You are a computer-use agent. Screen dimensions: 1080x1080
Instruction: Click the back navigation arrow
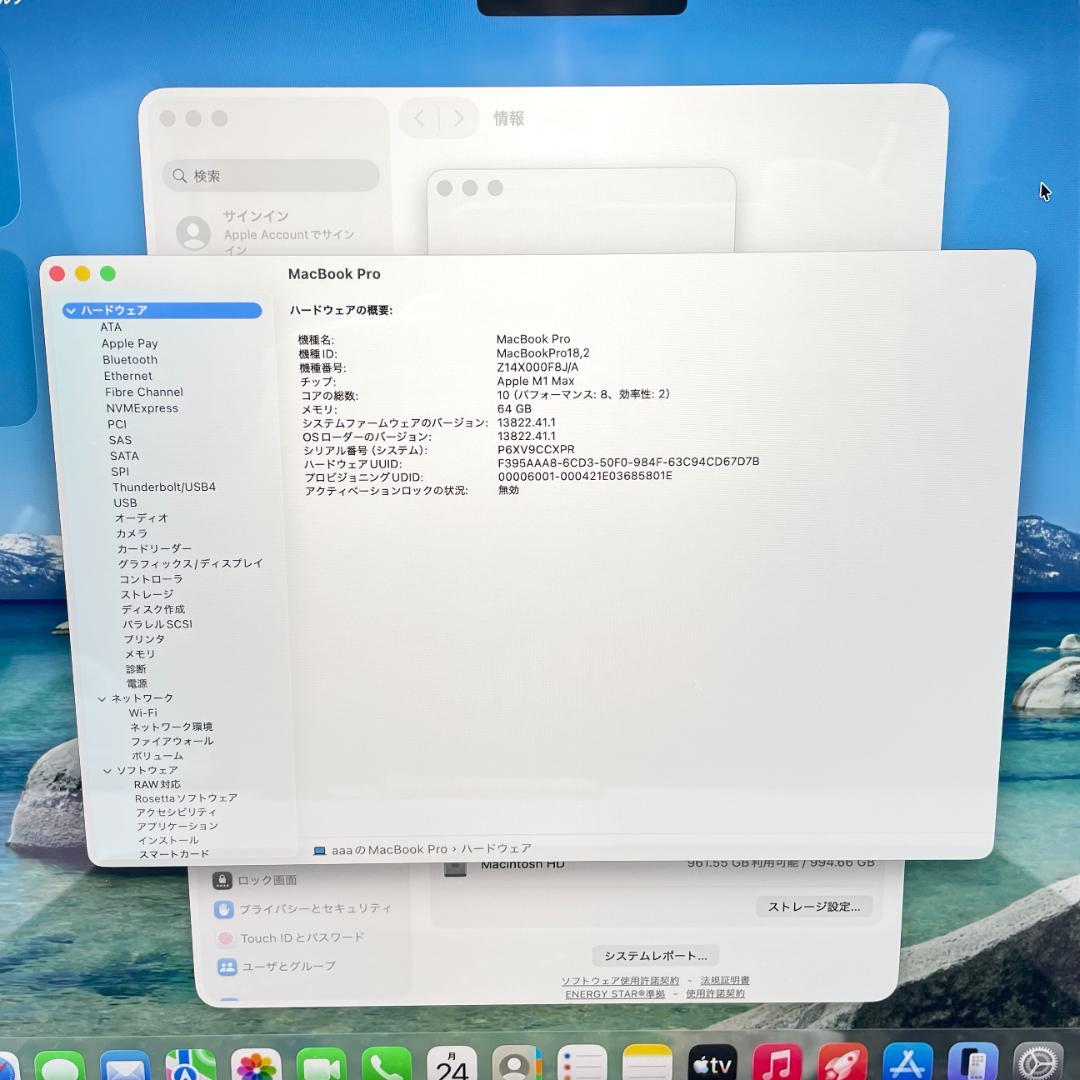tap(418, 117)
